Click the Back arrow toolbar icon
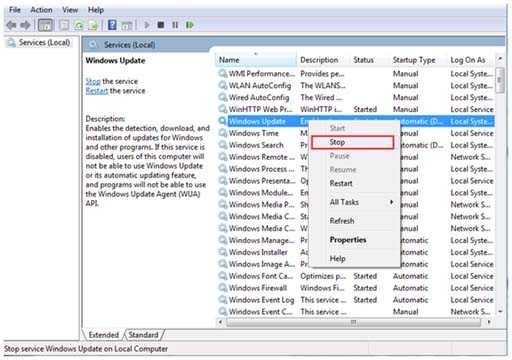This screenshot has height=360, width=512. pos(12,25)
